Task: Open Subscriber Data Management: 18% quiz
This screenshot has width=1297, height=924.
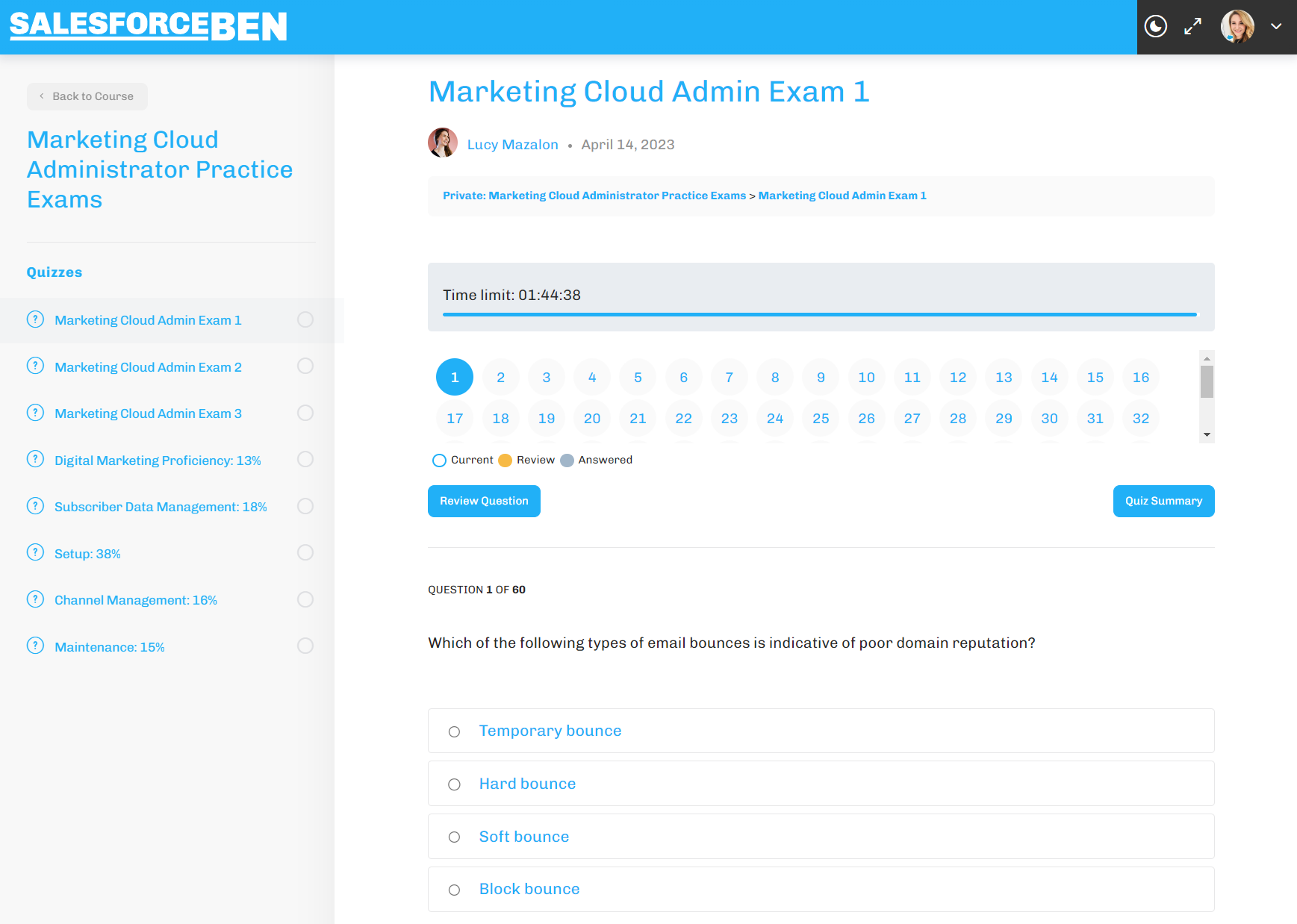Action: [161, 507]
